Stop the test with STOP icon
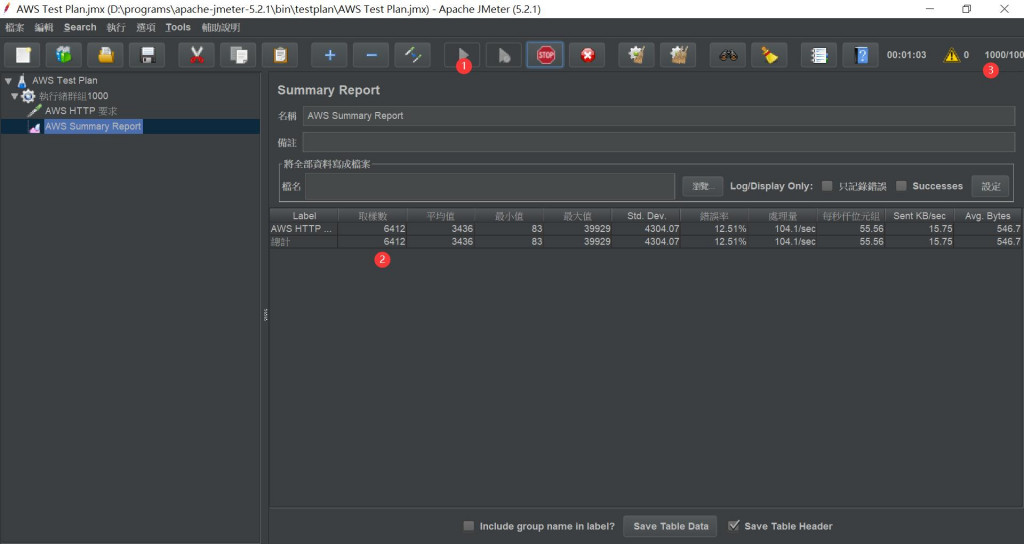This screenshot has height=544, width=1024. 545,56
